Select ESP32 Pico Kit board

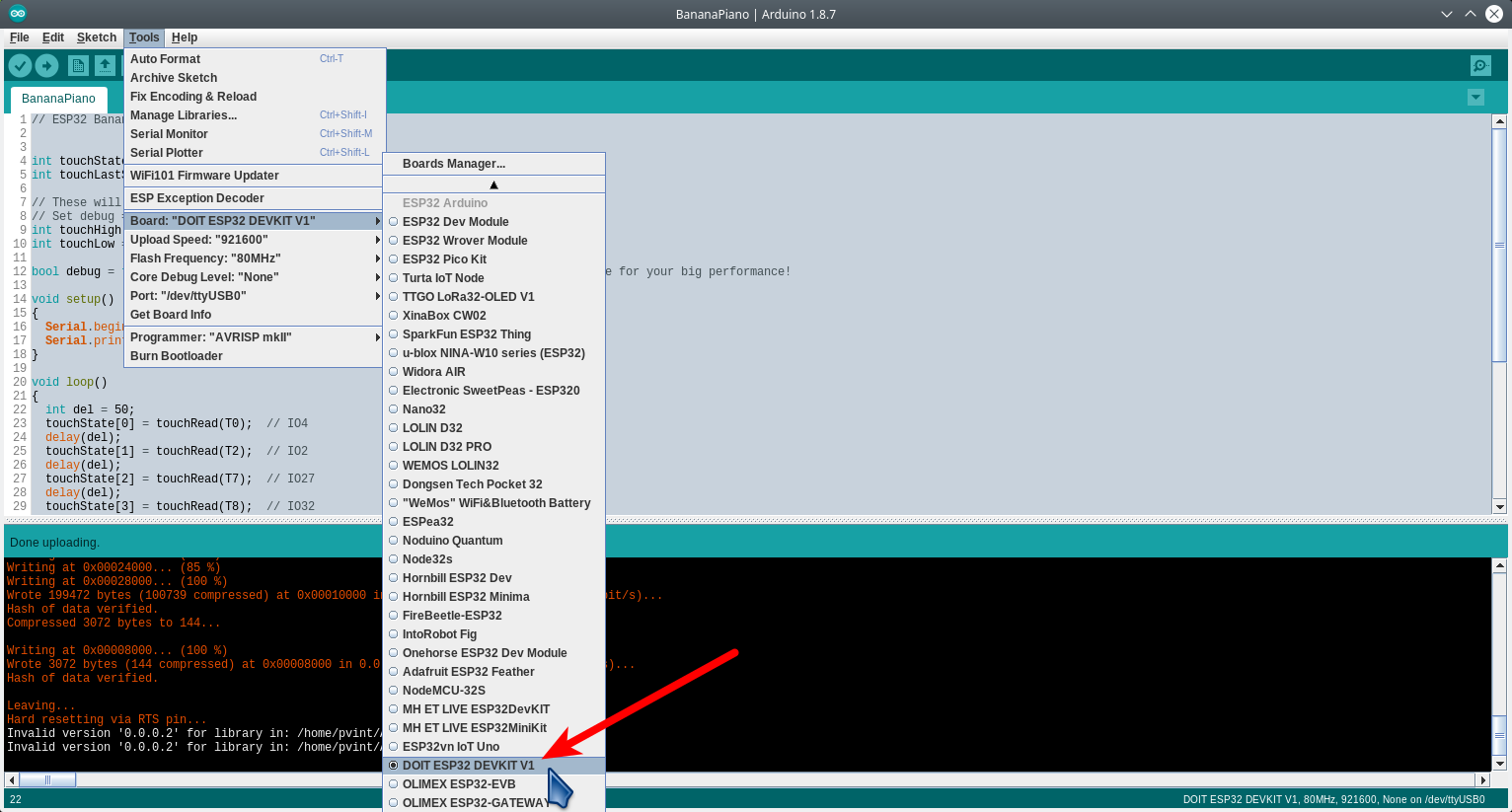point(493,259)
